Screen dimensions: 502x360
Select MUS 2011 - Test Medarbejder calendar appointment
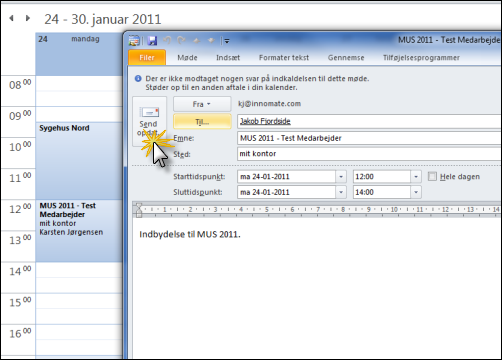(79, 231)
